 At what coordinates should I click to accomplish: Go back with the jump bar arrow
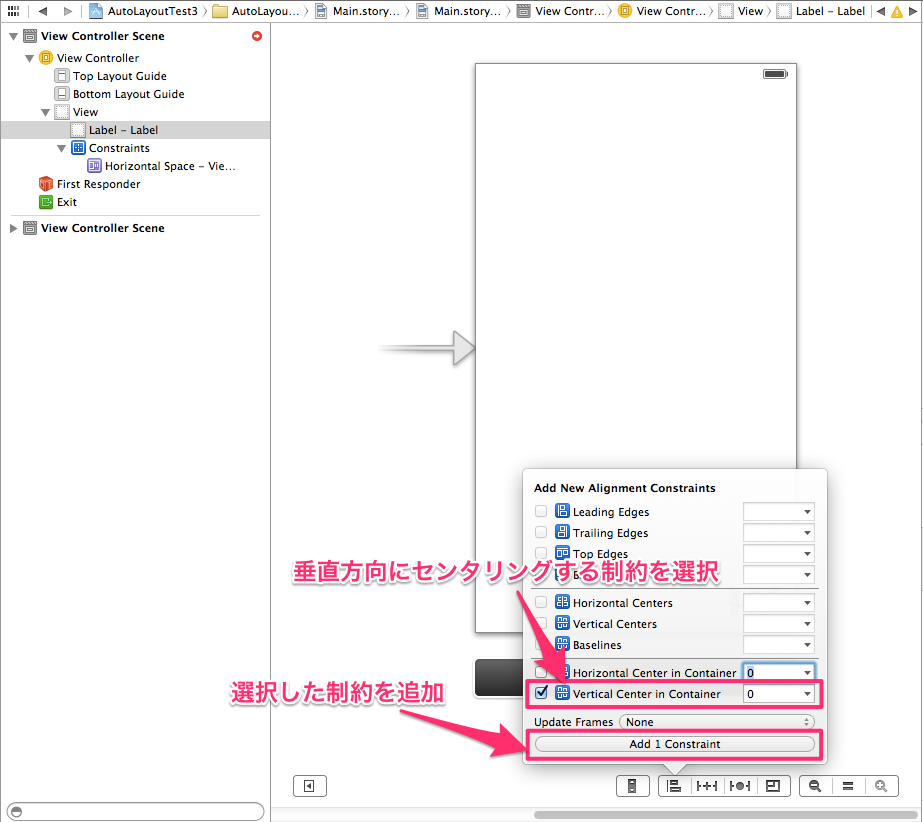tap(42, 11)
